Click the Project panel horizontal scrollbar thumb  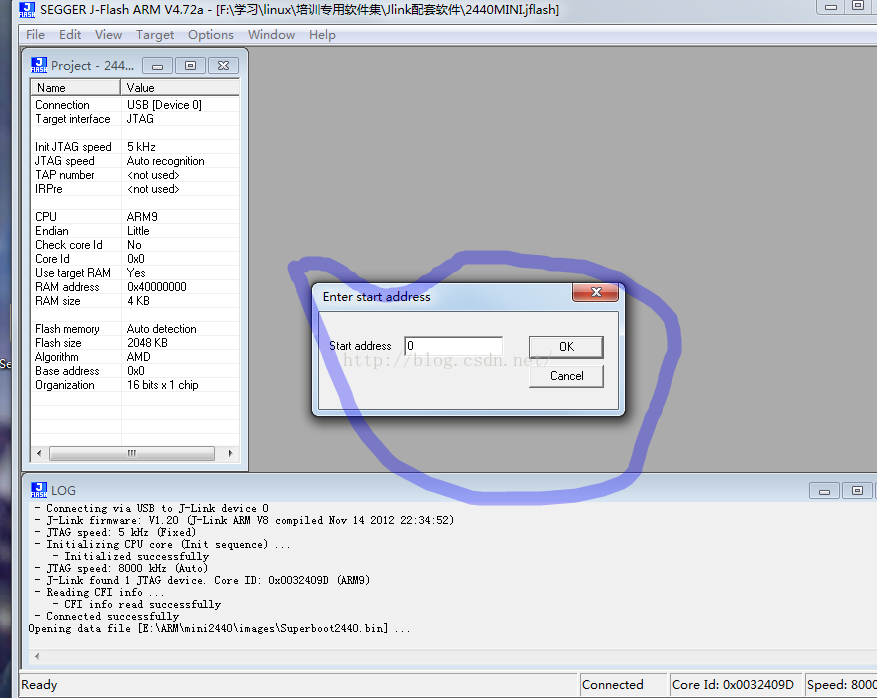(131, 453)
